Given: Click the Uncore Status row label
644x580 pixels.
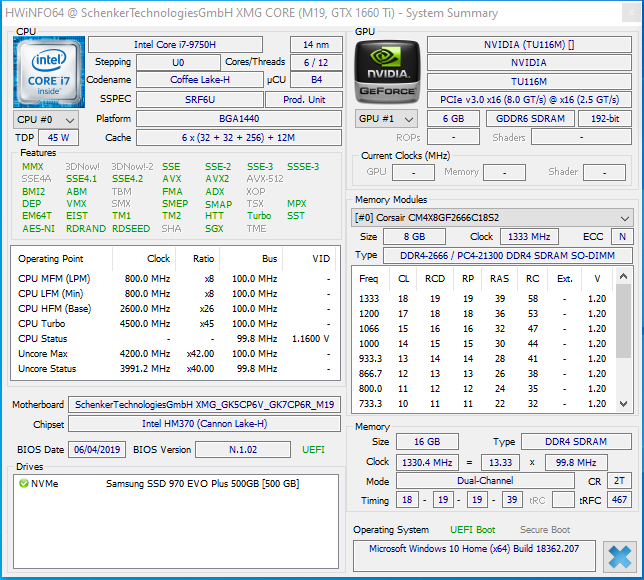Looking at the screenshot, I should click(x=47, y=369).
